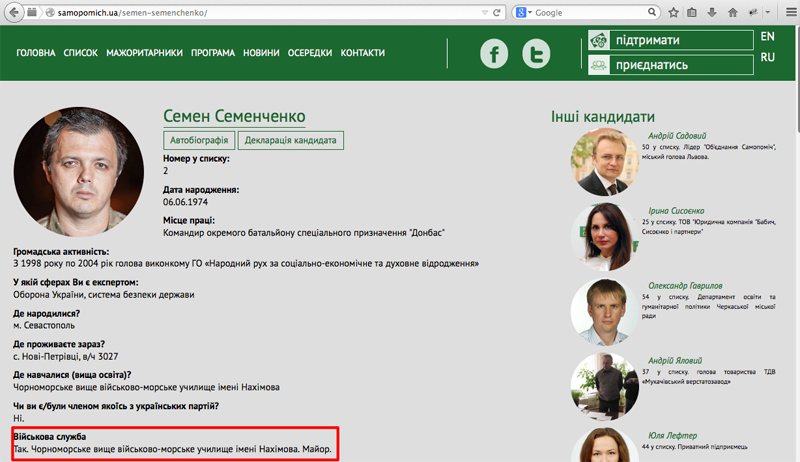Open the Декларація кандидата button
Screen dimensions: 800x462
291,141
